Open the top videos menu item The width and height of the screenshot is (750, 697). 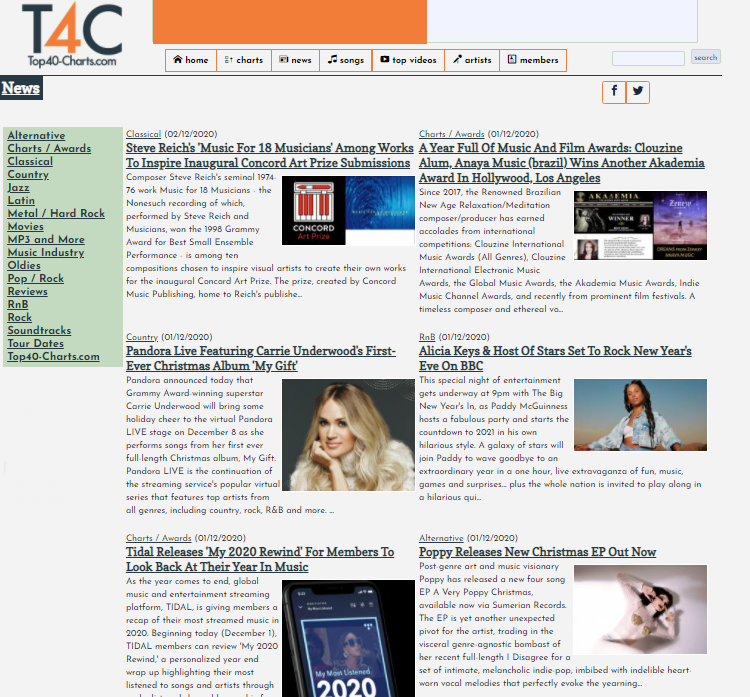tap(408, 60)
